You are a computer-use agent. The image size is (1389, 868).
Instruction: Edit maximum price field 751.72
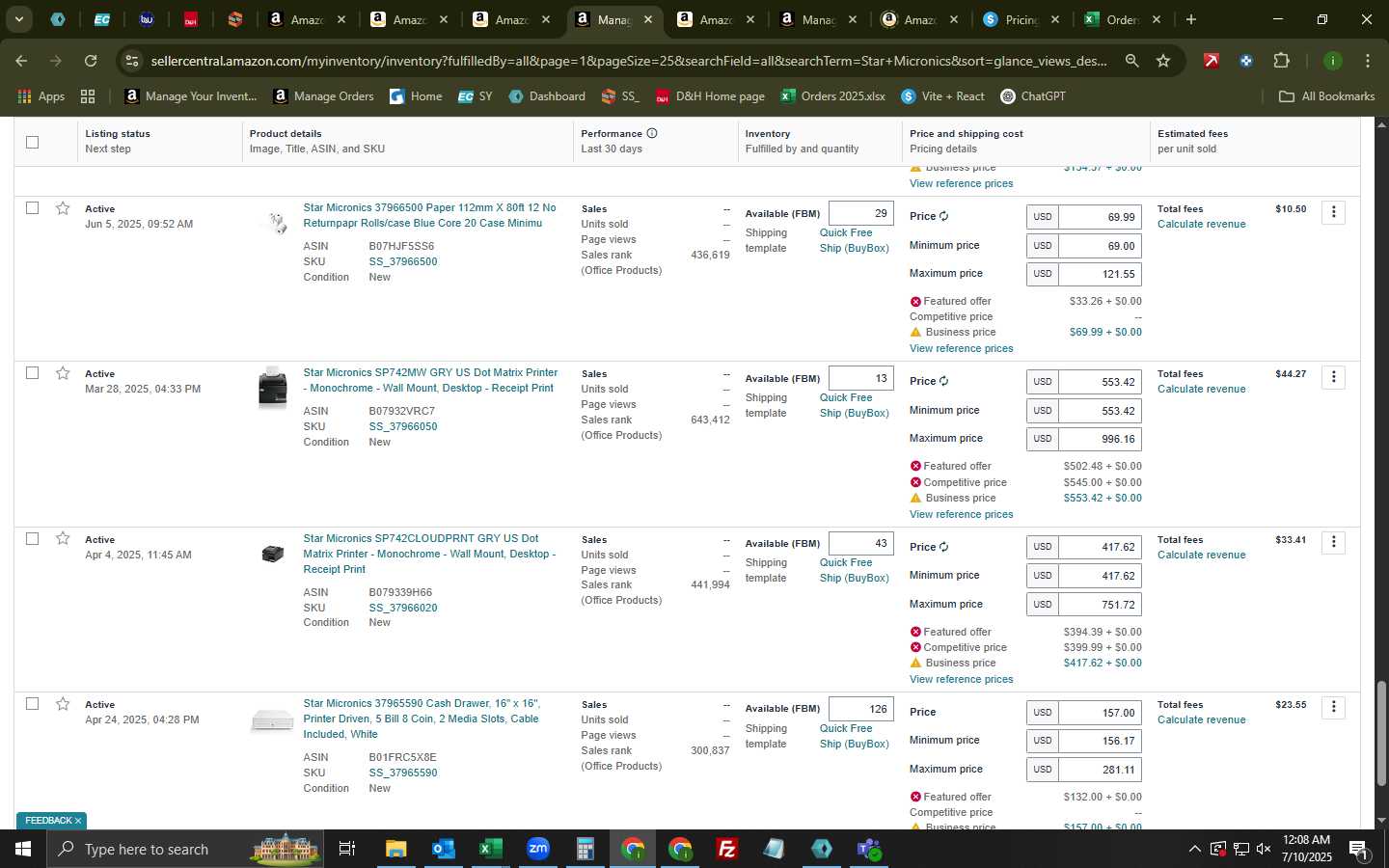[1100, 604]
